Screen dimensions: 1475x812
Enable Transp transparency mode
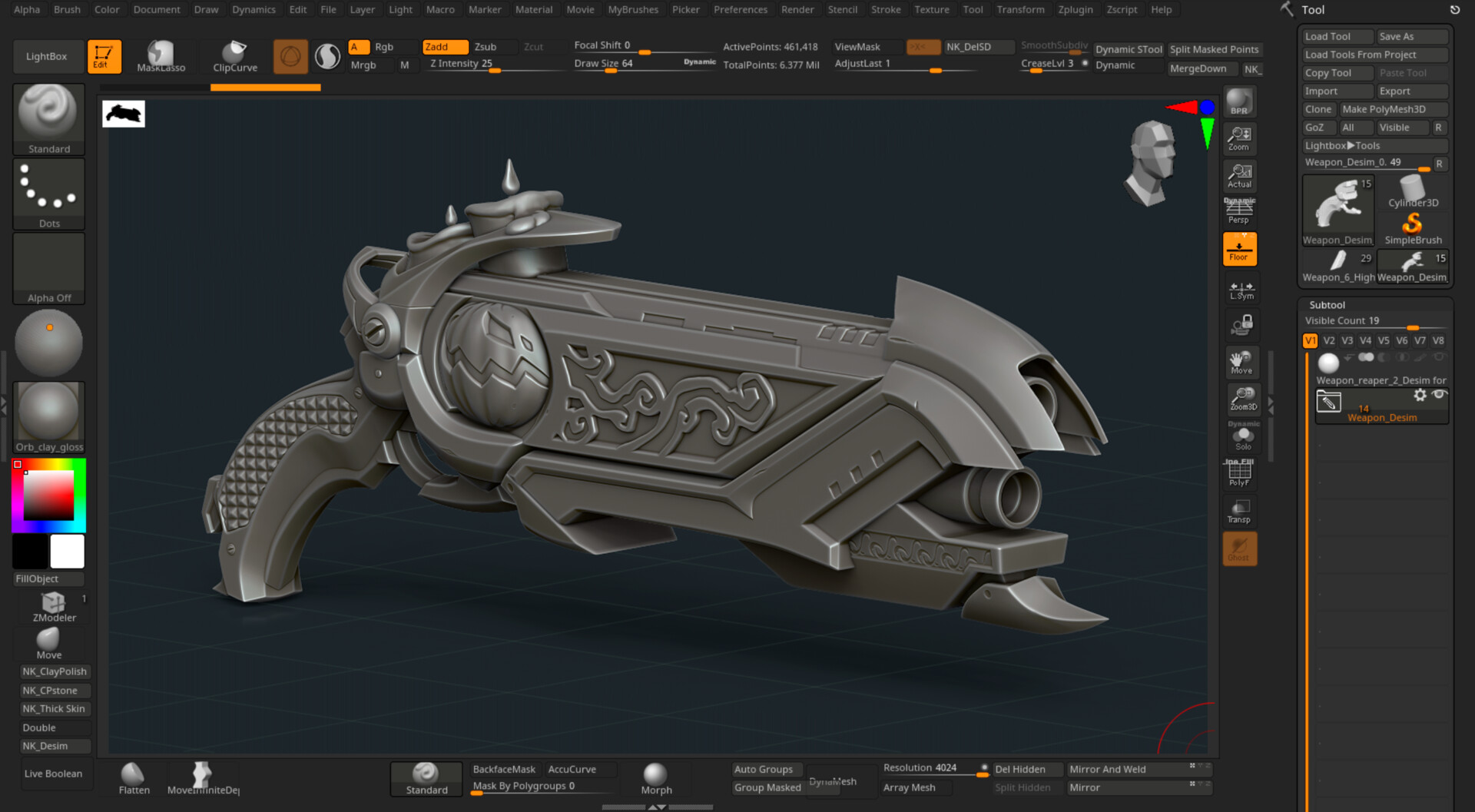click(1241, 509)
